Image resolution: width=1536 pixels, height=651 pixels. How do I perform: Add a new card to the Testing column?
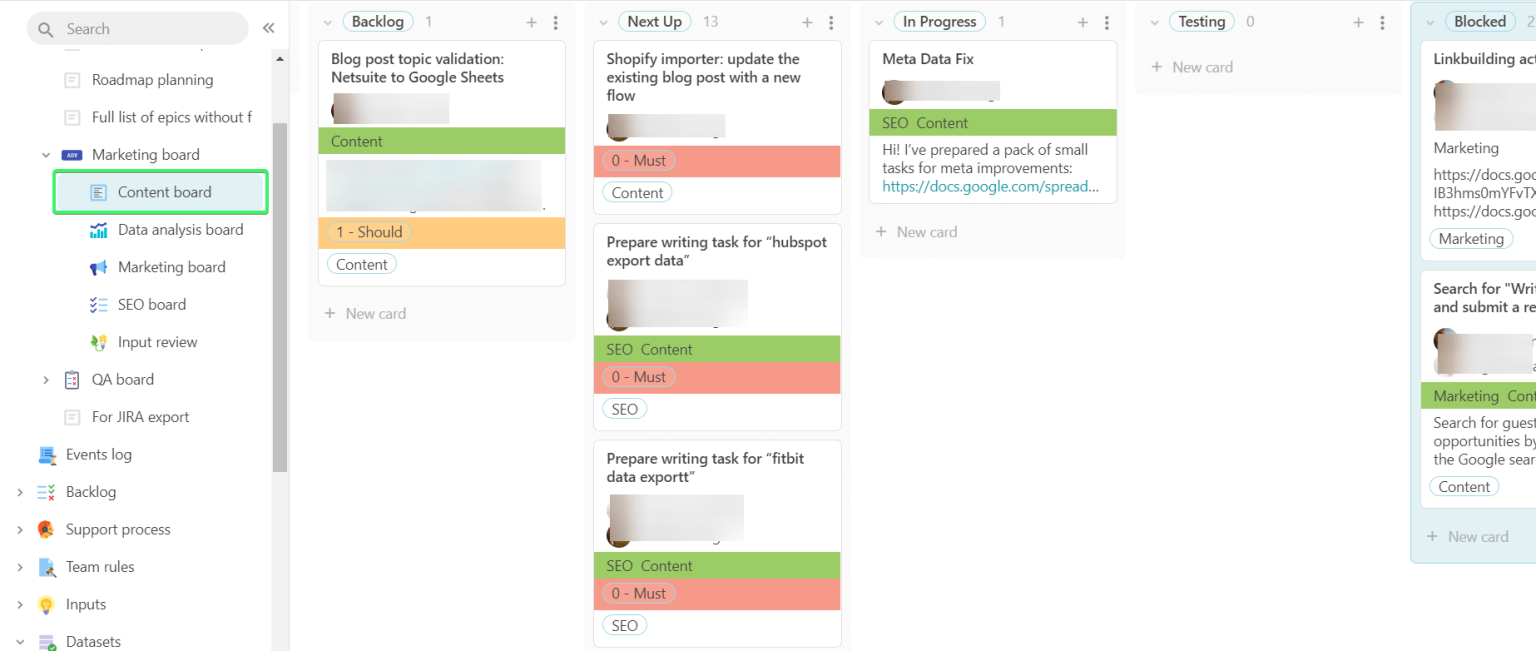pyautogui.click(x=1192, y=67)
